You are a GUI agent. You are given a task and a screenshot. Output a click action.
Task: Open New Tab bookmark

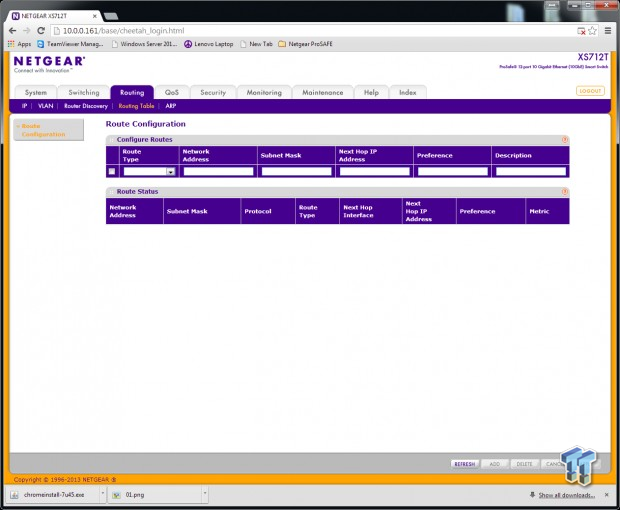(257, 44)
